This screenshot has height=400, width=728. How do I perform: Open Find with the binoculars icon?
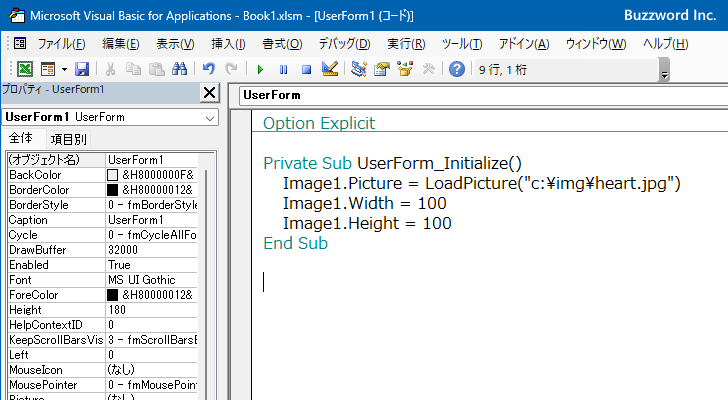click(x=179, y=69)
